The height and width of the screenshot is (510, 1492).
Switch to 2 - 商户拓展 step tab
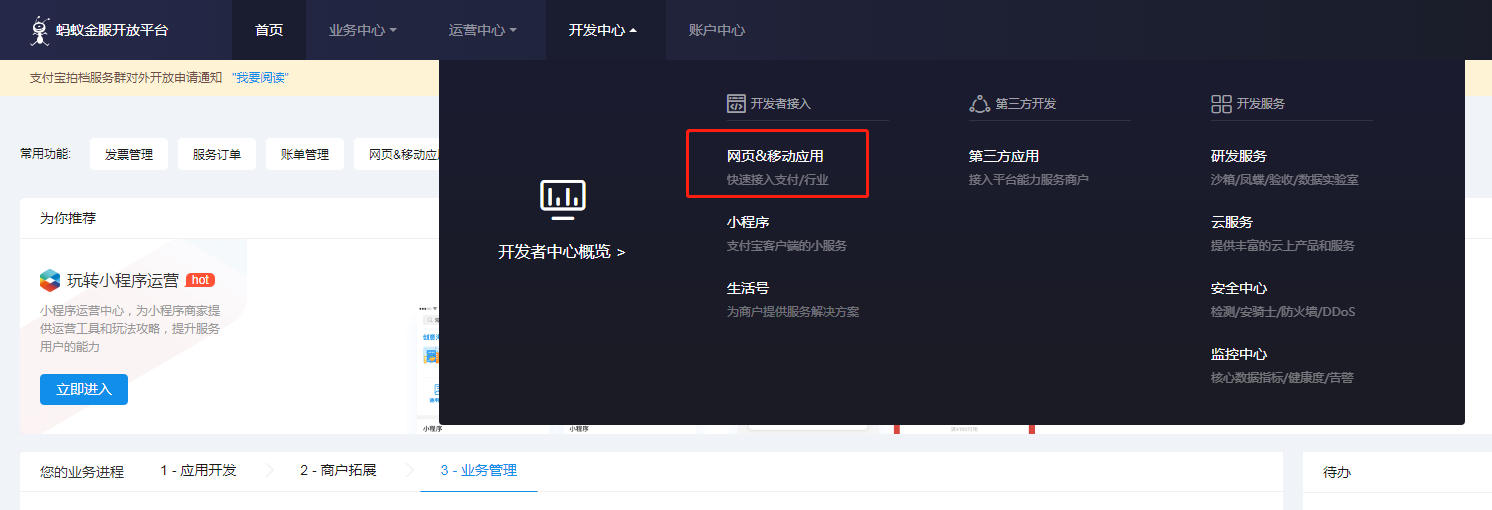338,470
